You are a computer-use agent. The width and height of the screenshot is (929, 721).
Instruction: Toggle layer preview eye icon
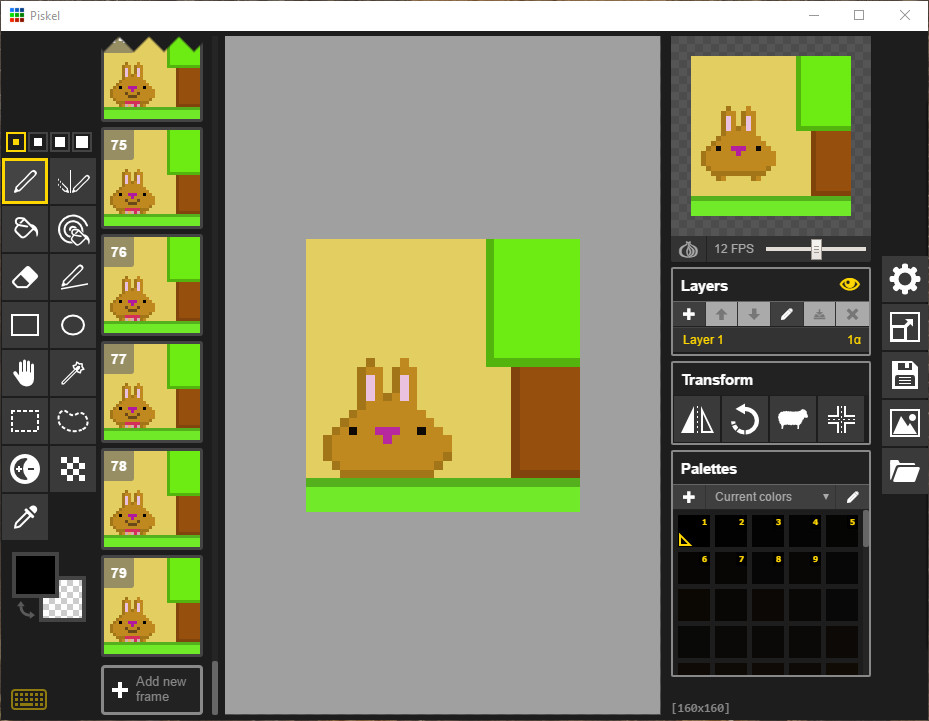(849, 285)
